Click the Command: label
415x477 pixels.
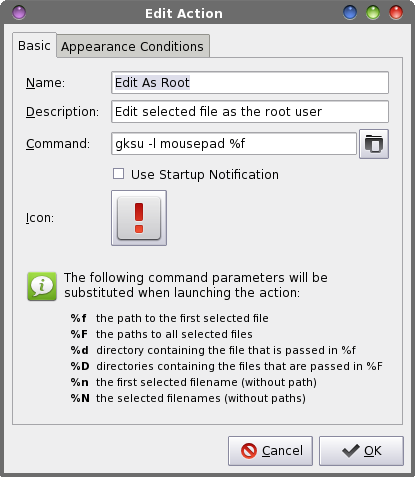58,144
